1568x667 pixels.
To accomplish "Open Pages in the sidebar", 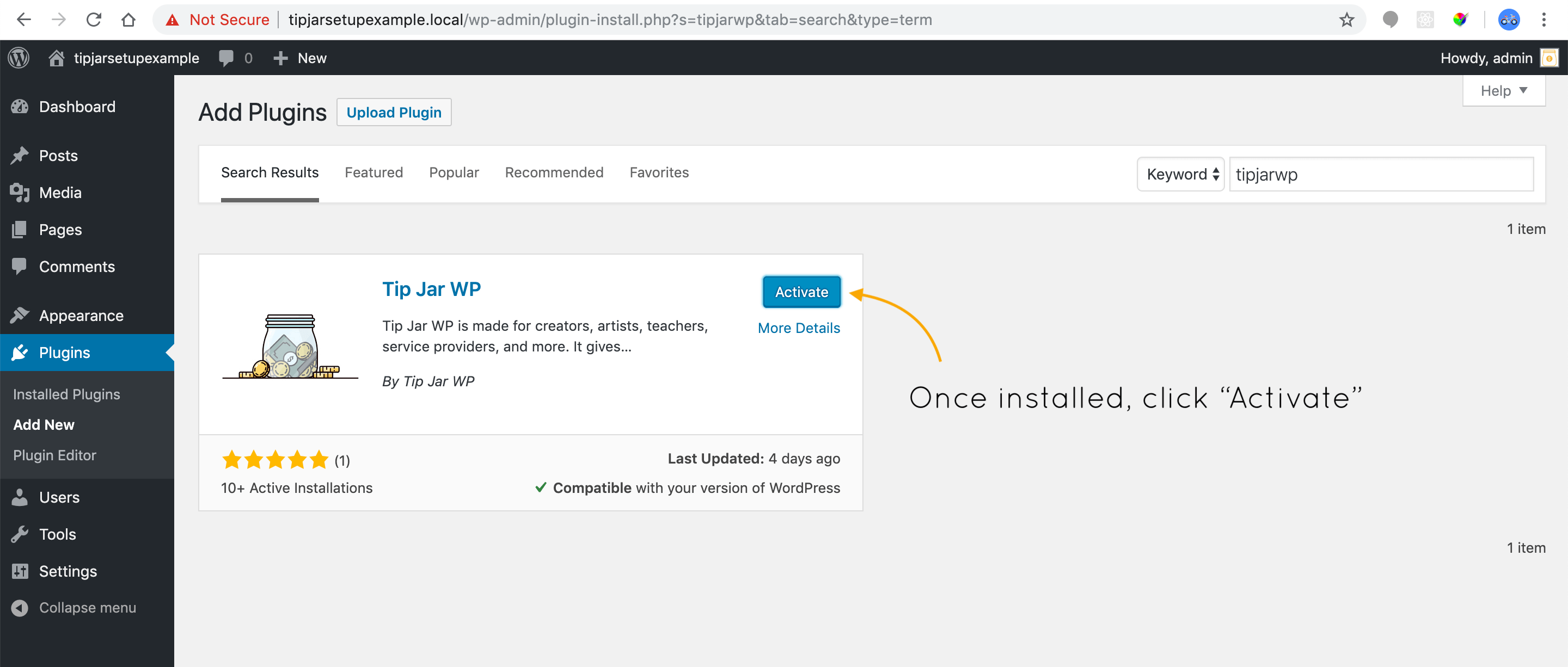I will click(87, 230).
